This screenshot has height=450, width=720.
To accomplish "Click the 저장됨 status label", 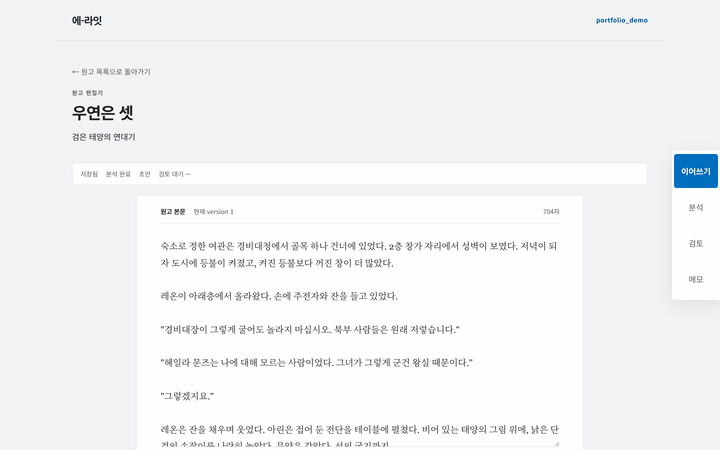I will point(89,174).
